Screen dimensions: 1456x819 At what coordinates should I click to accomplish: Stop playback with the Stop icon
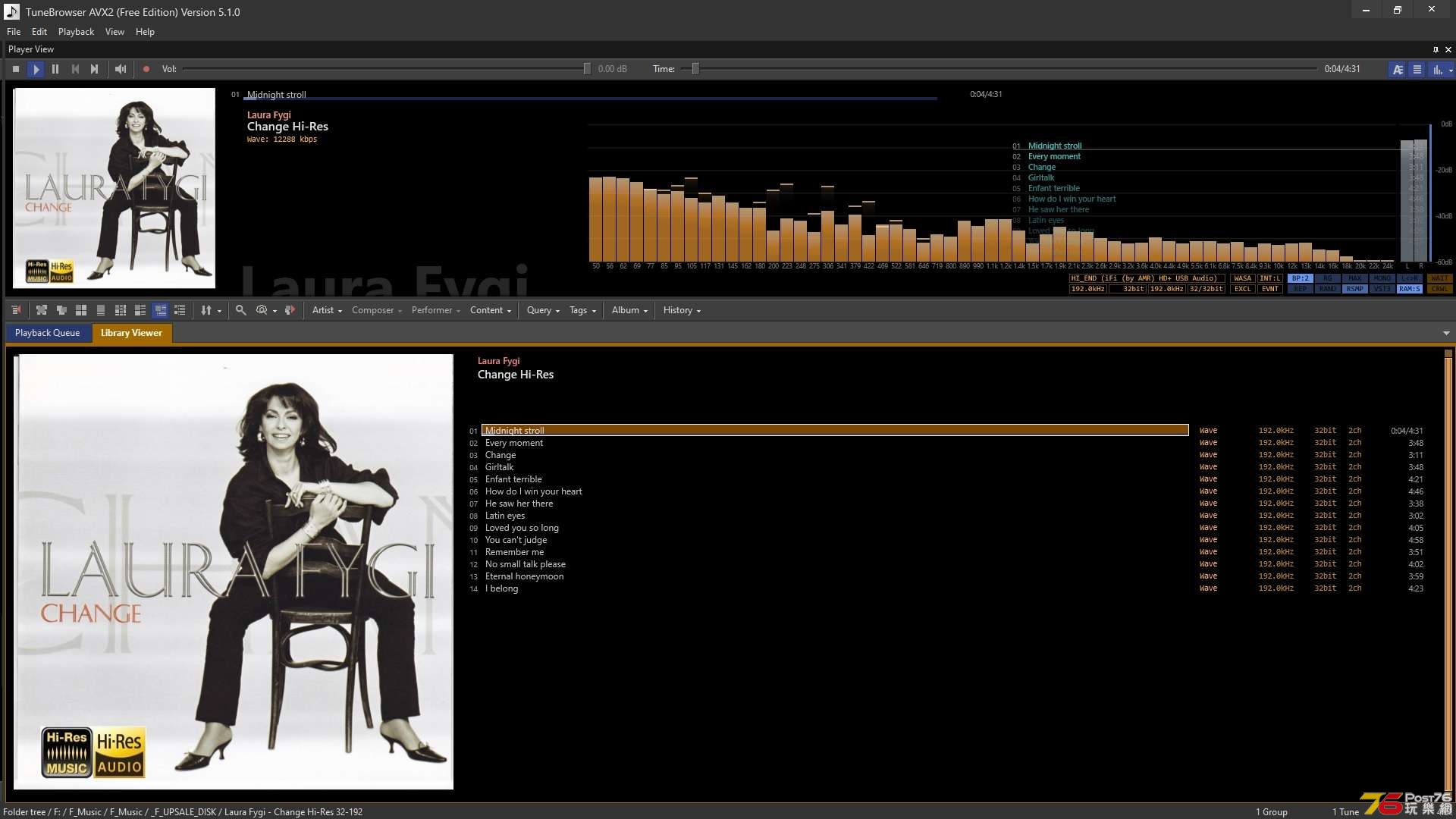(16, 69)
